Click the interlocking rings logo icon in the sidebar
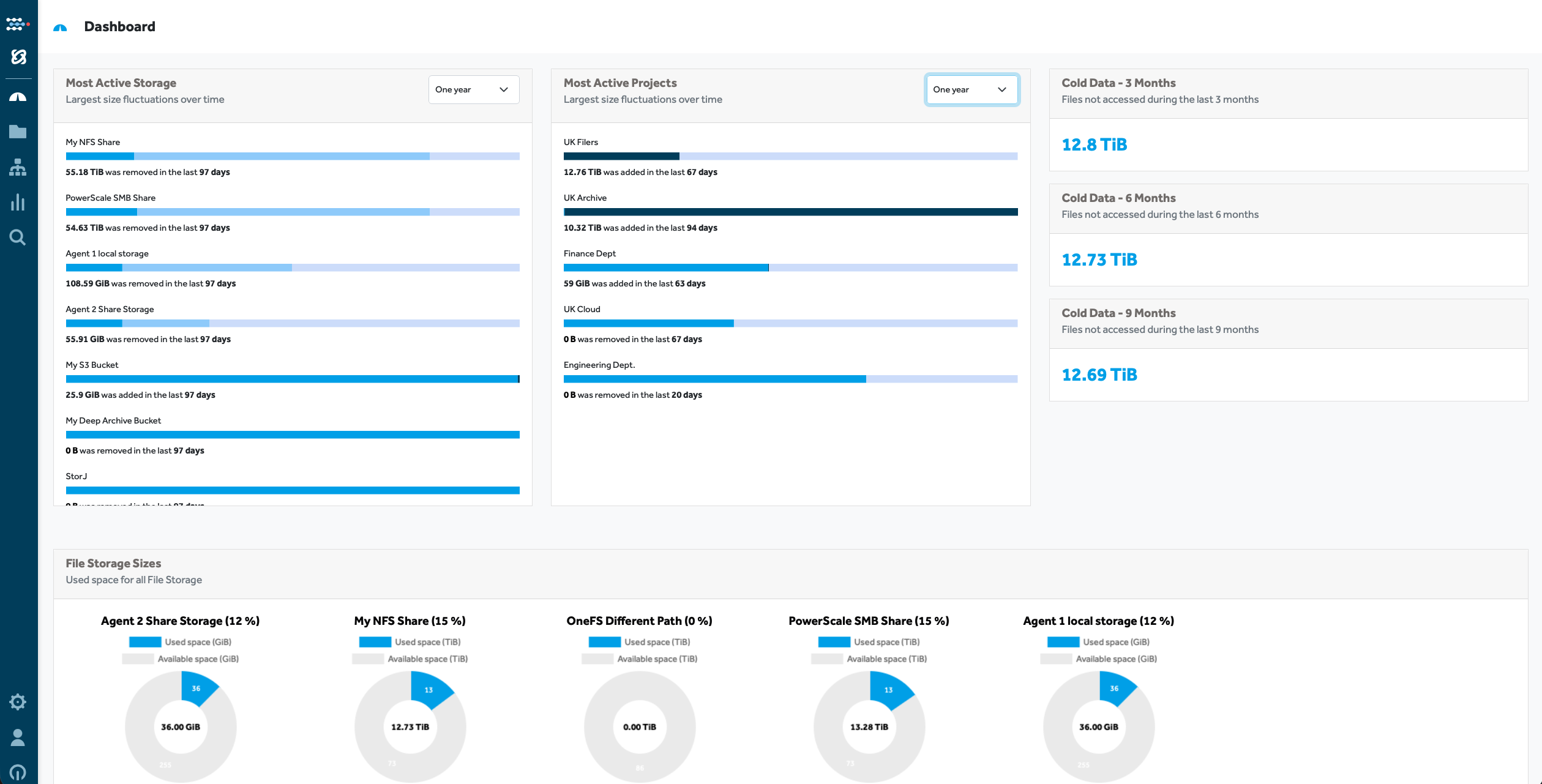Image resolution: width=1542 pixels, height=784 pixels. 18,57
